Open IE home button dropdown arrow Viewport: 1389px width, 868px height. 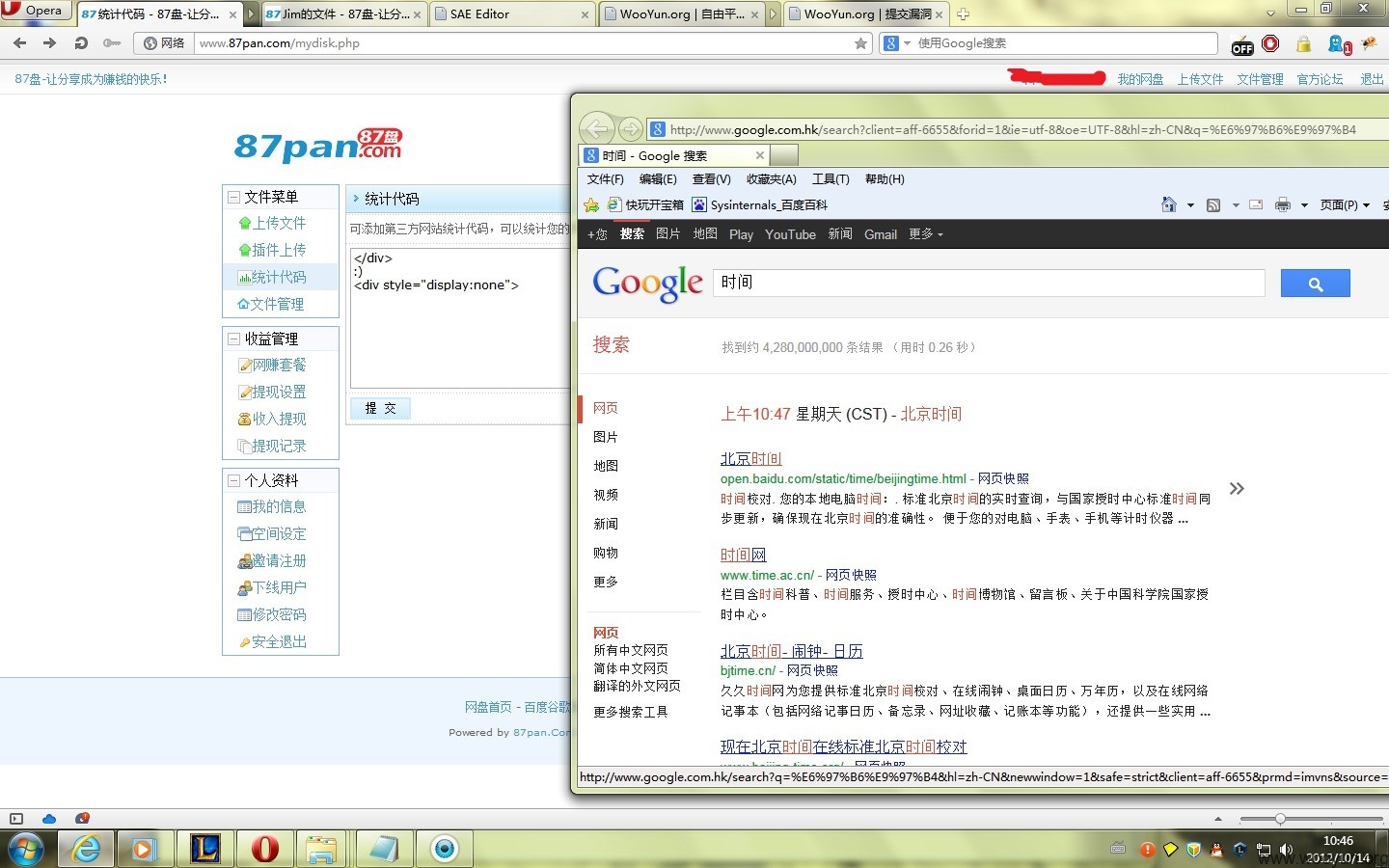[x=1190, y=205]
